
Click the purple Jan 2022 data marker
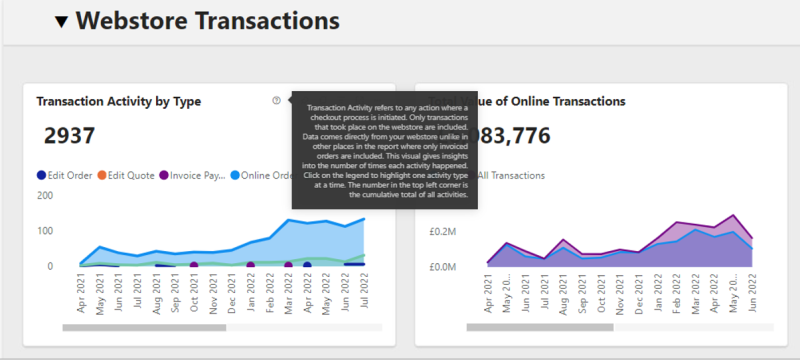coord(251,265)
